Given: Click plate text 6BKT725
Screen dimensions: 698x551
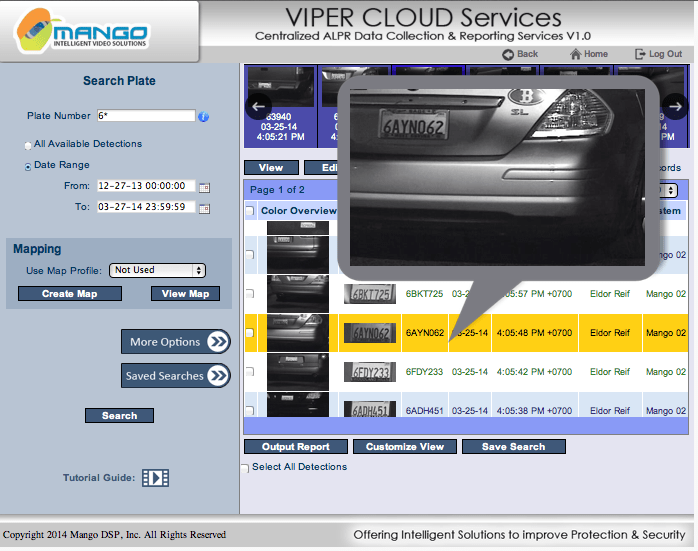Looking at the screenshot, I should point(424,294).
